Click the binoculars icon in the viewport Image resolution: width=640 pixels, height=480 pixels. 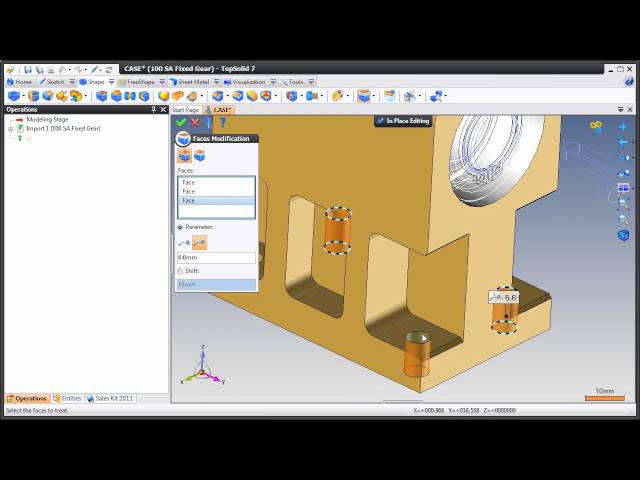tap(596, 126)
